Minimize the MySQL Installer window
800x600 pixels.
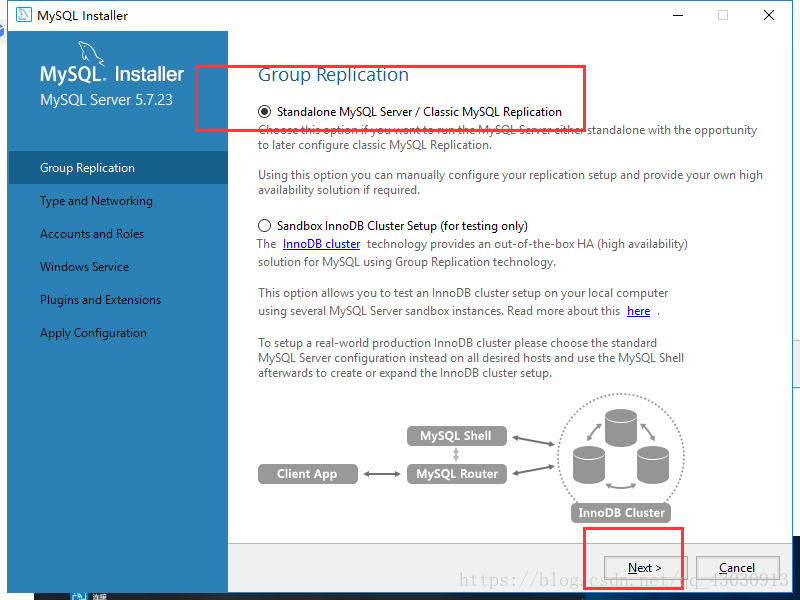click(678, 15)
